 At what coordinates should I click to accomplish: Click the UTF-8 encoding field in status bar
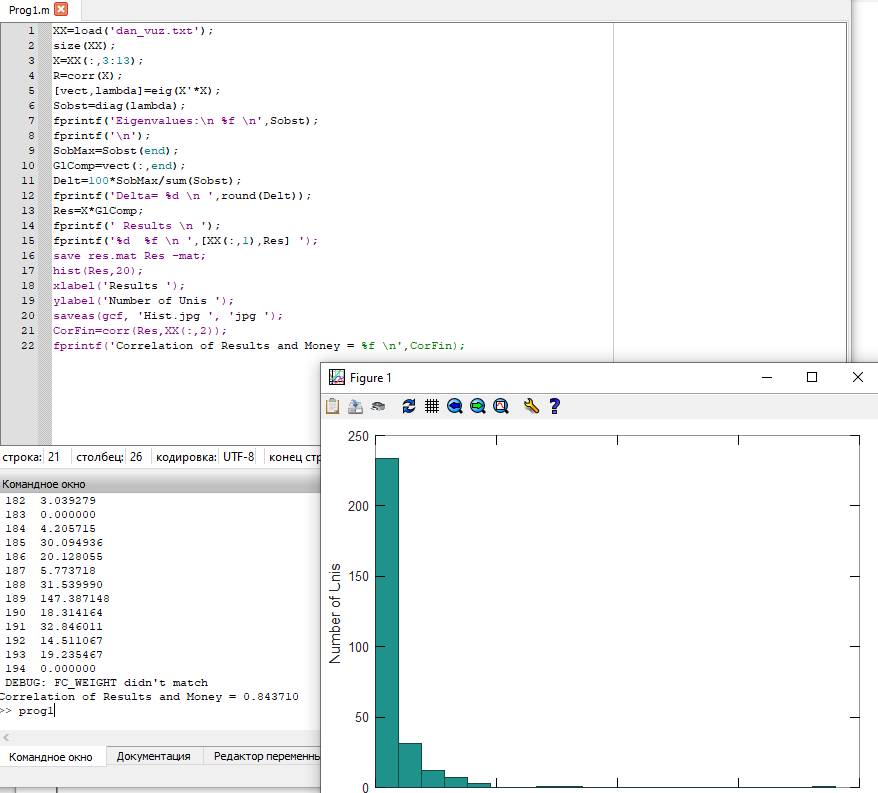pos(238,456)
